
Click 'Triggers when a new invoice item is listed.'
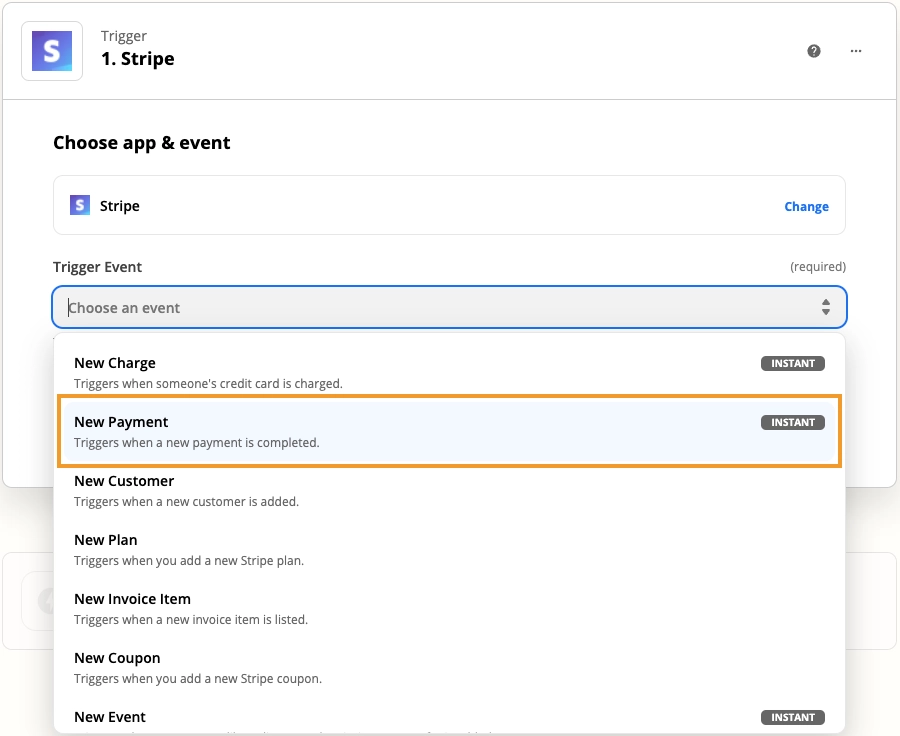point(191,619)
